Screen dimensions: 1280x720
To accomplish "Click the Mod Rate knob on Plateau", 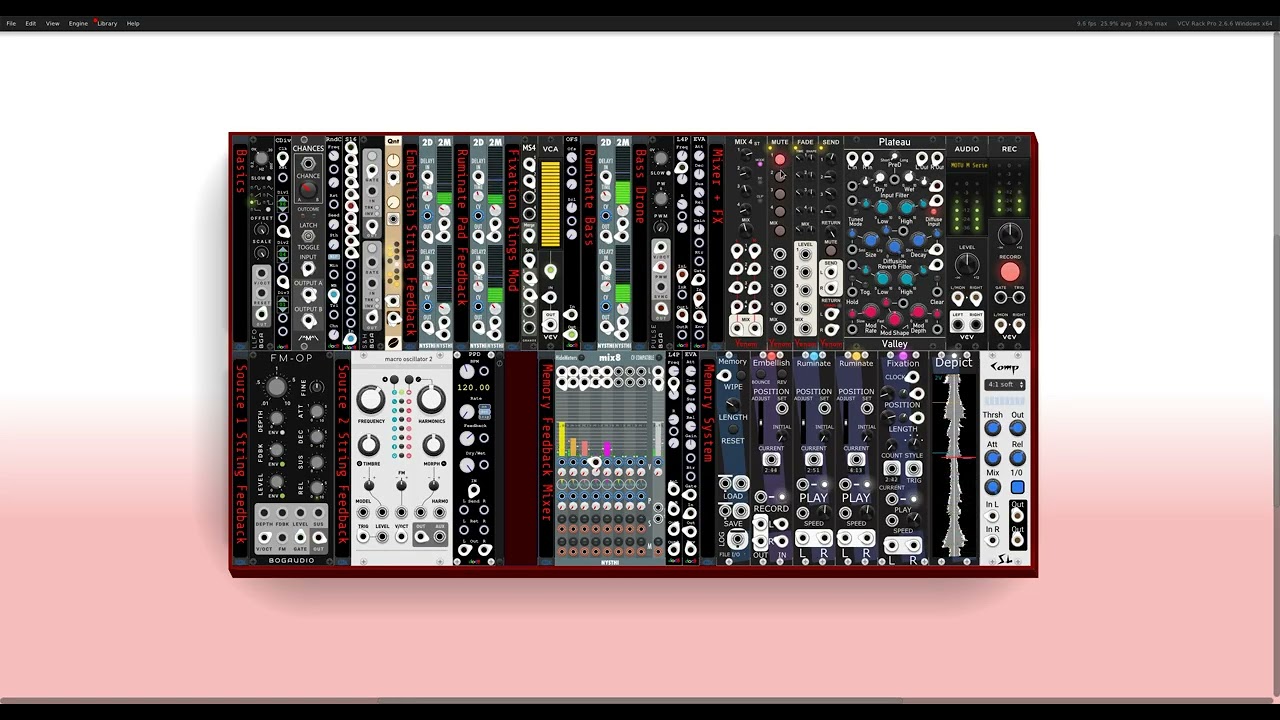I will [870, 312].
